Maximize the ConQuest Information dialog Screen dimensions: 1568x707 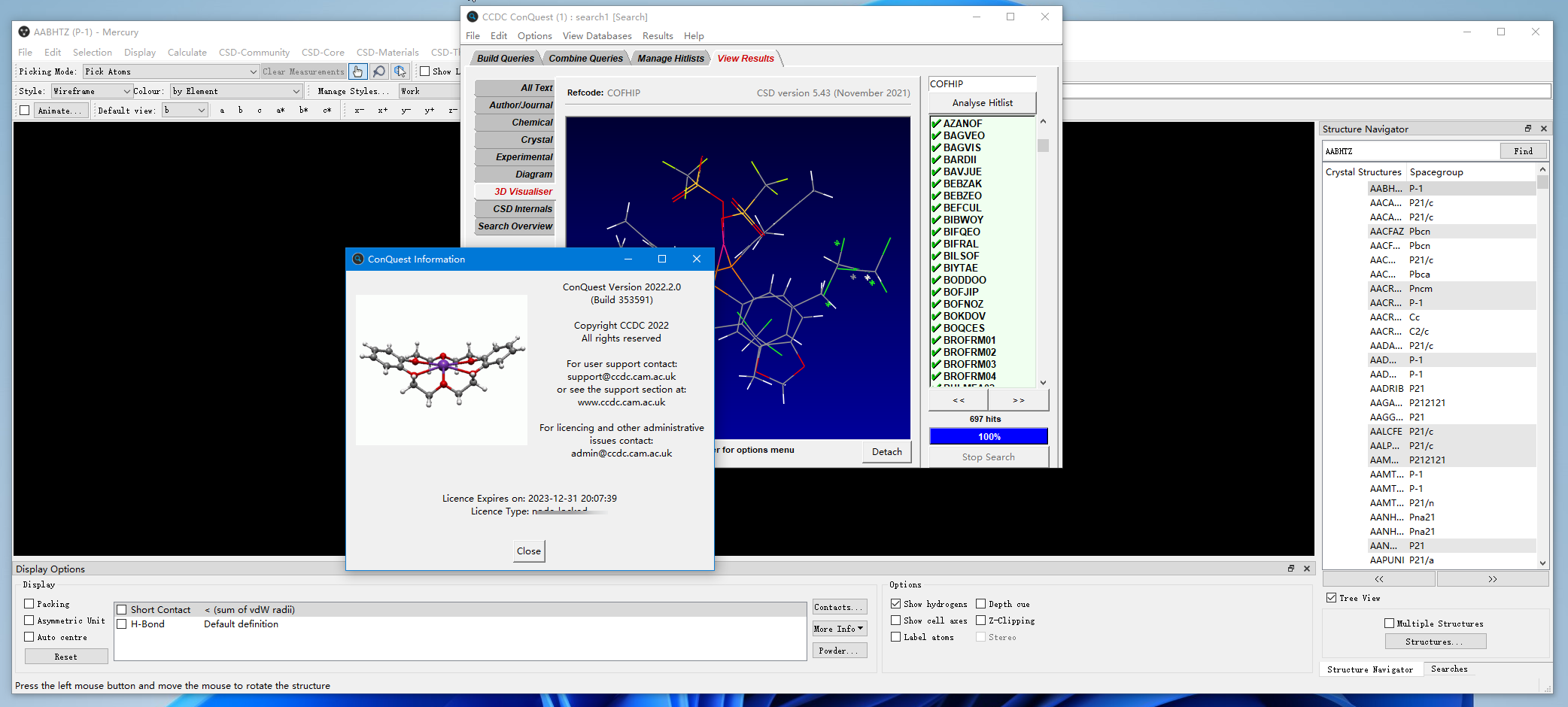coord(662,259)
